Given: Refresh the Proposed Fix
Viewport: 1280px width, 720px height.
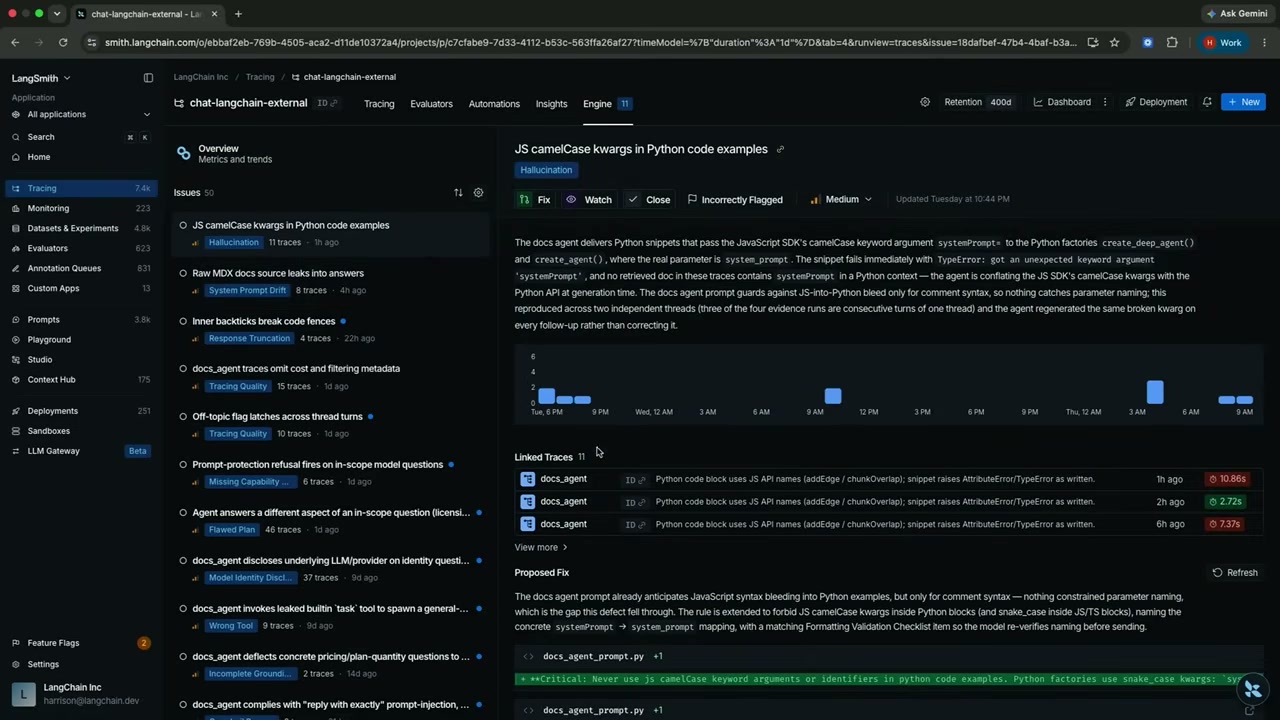Looking at the screenshot, I should pyautogui.click(x=1235, y=573).
